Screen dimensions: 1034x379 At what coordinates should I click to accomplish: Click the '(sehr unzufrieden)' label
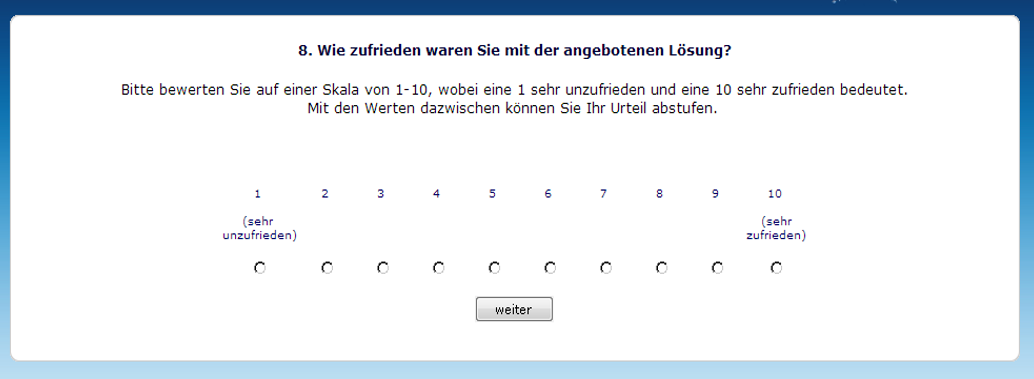(259, 229)
